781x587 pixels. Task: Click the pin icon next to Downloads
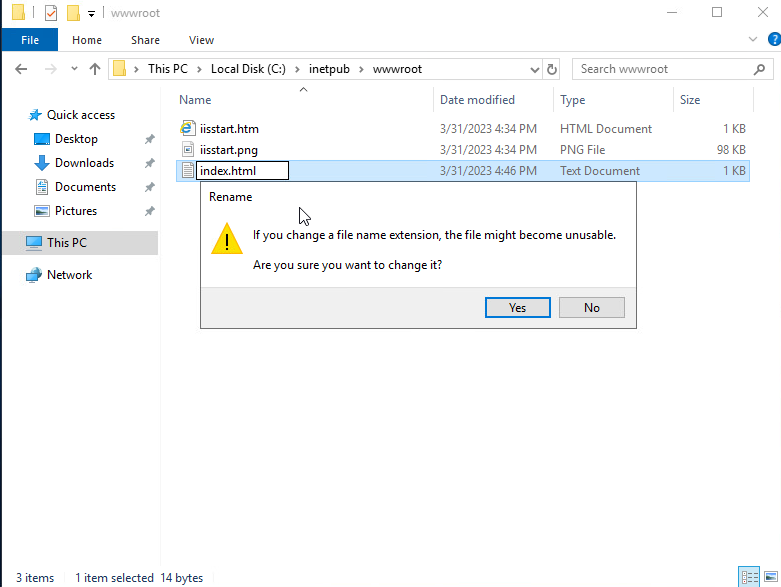(x=149, y=163)
